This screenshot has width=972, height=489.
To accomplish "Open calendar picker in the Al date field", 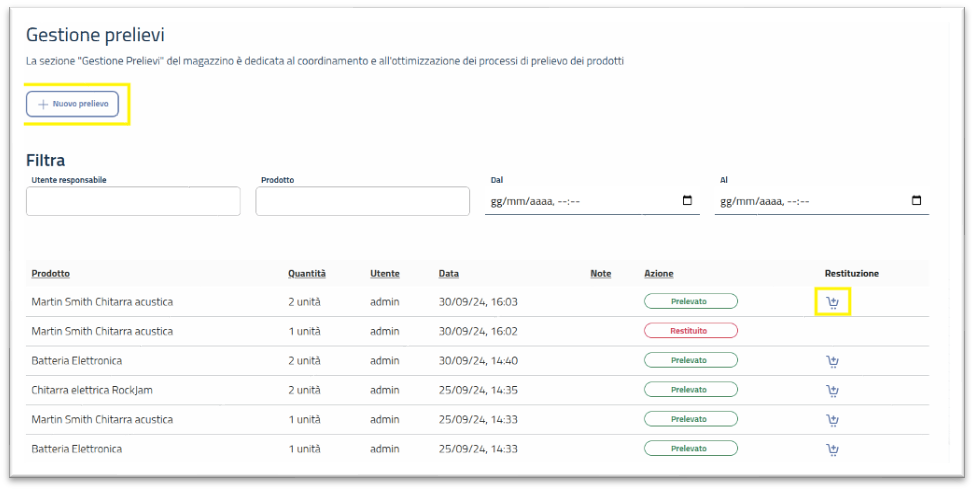I will pyautogui.click(x=916, y=201).
